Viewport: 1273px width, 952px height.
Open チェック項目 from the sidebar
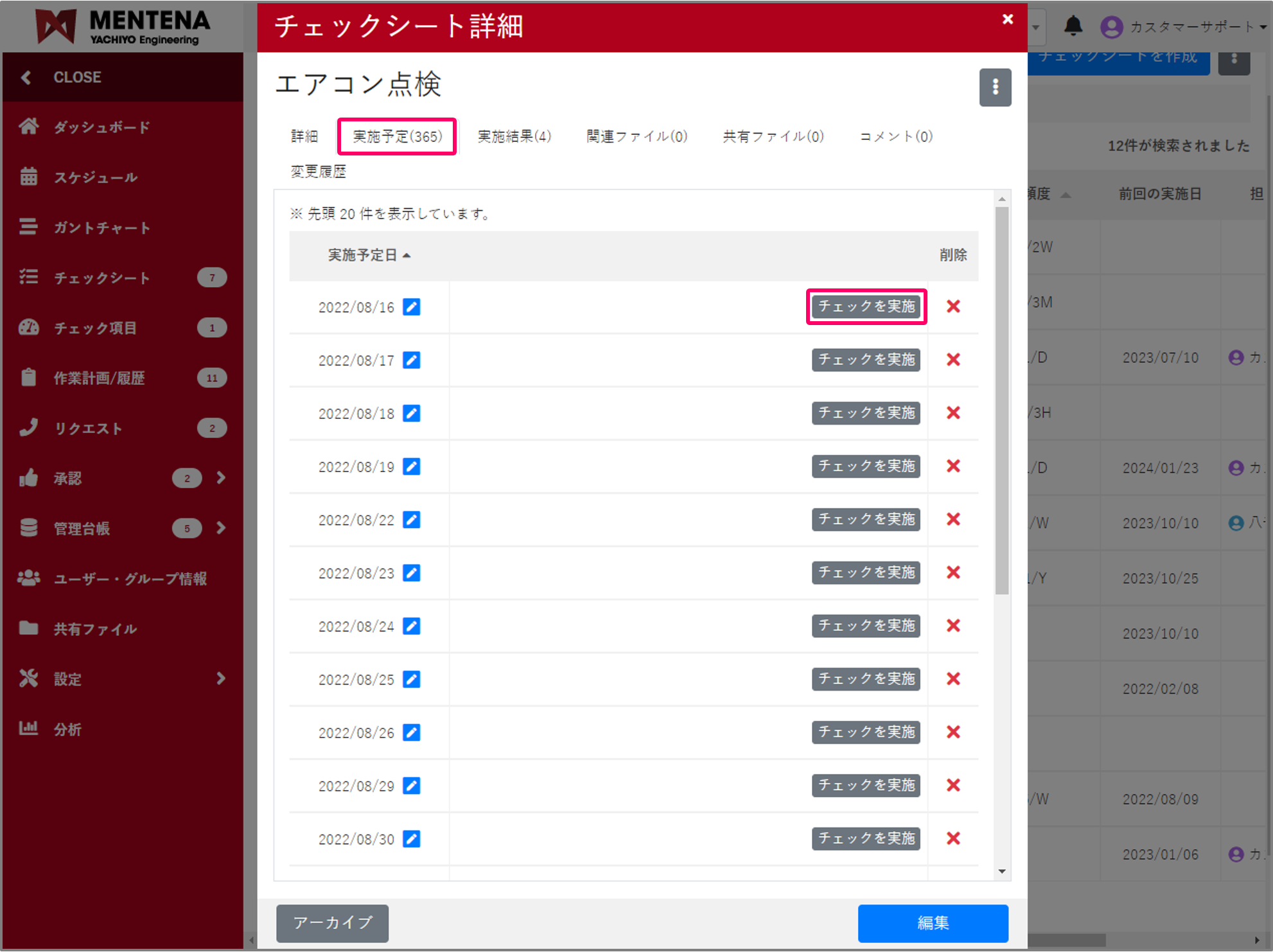tap(29, 328)
